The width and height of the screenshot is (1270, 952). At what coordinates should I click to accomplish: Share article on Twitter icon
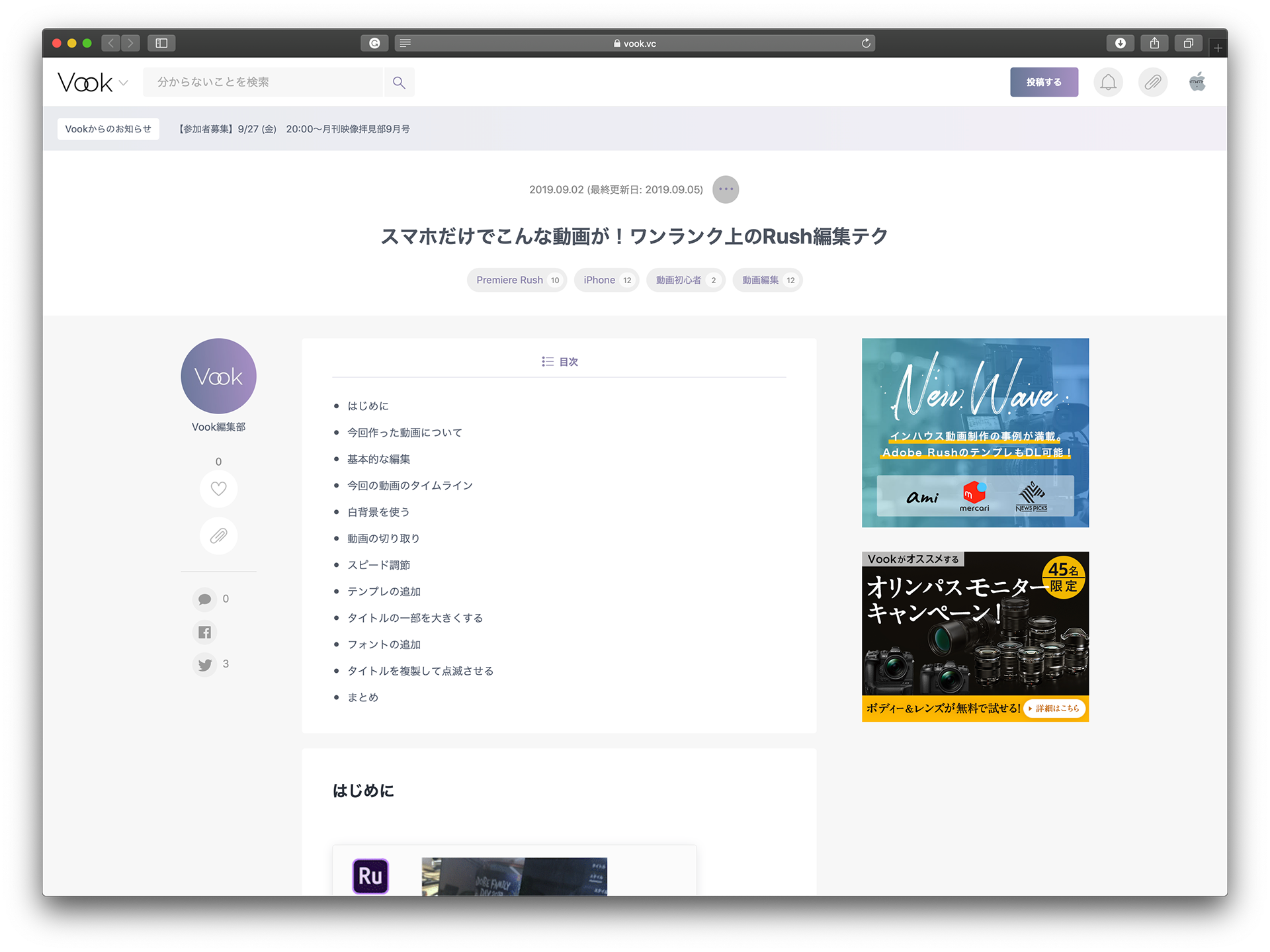(x=204, y=664)
